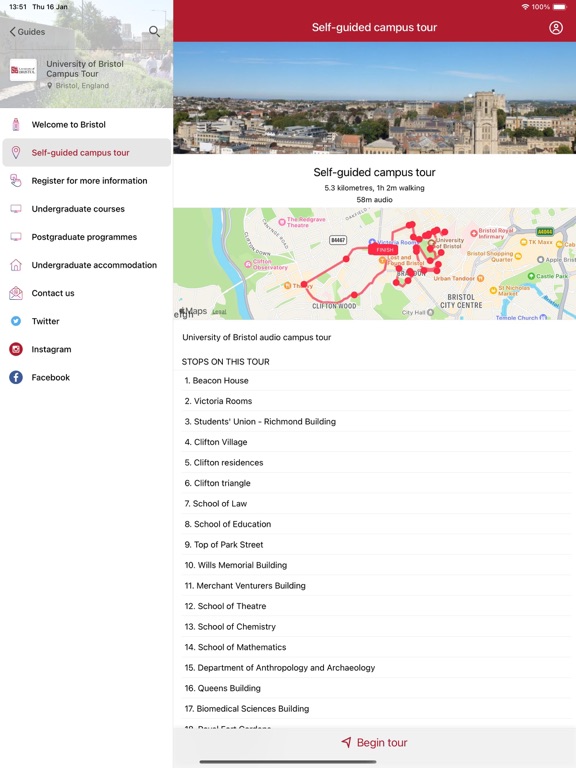Viewport: 576px width, 768px height.
Task: Select stop 3. Students' Union - Richmond Building
Action: tap(375, 422)
